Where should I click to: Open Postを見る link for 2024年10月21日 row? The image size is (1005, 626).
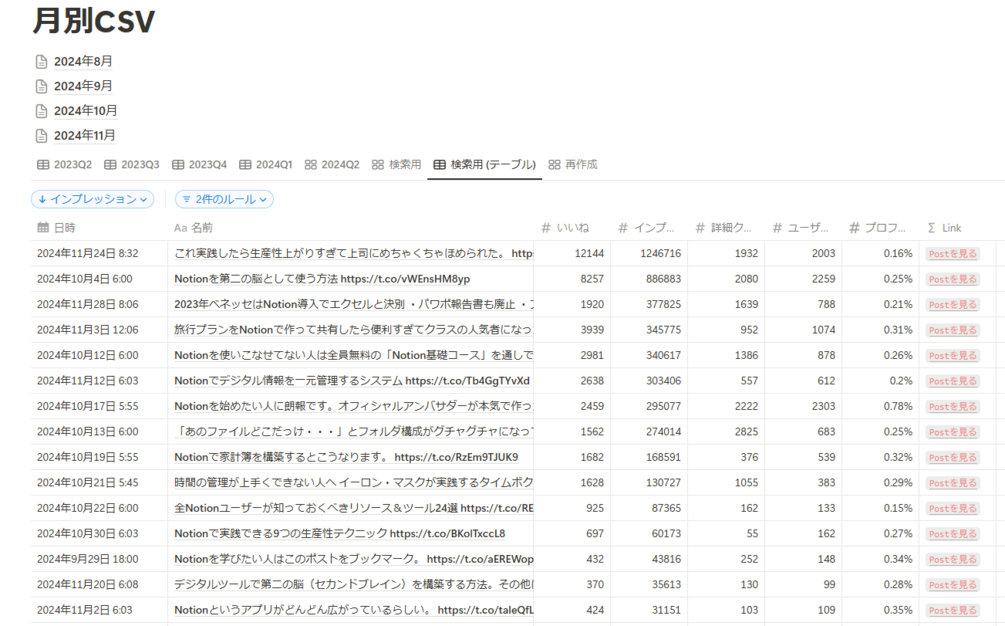(953, 483)
